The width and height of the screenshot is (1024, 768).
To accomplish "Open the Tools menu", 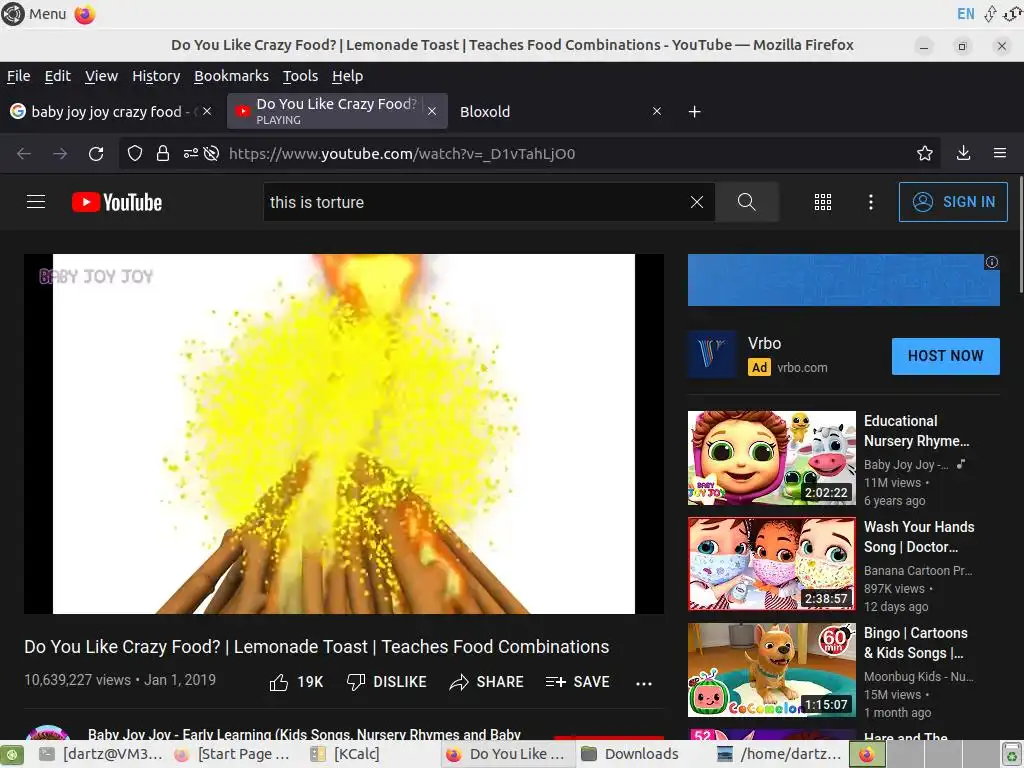I will (x=300, y=76).
